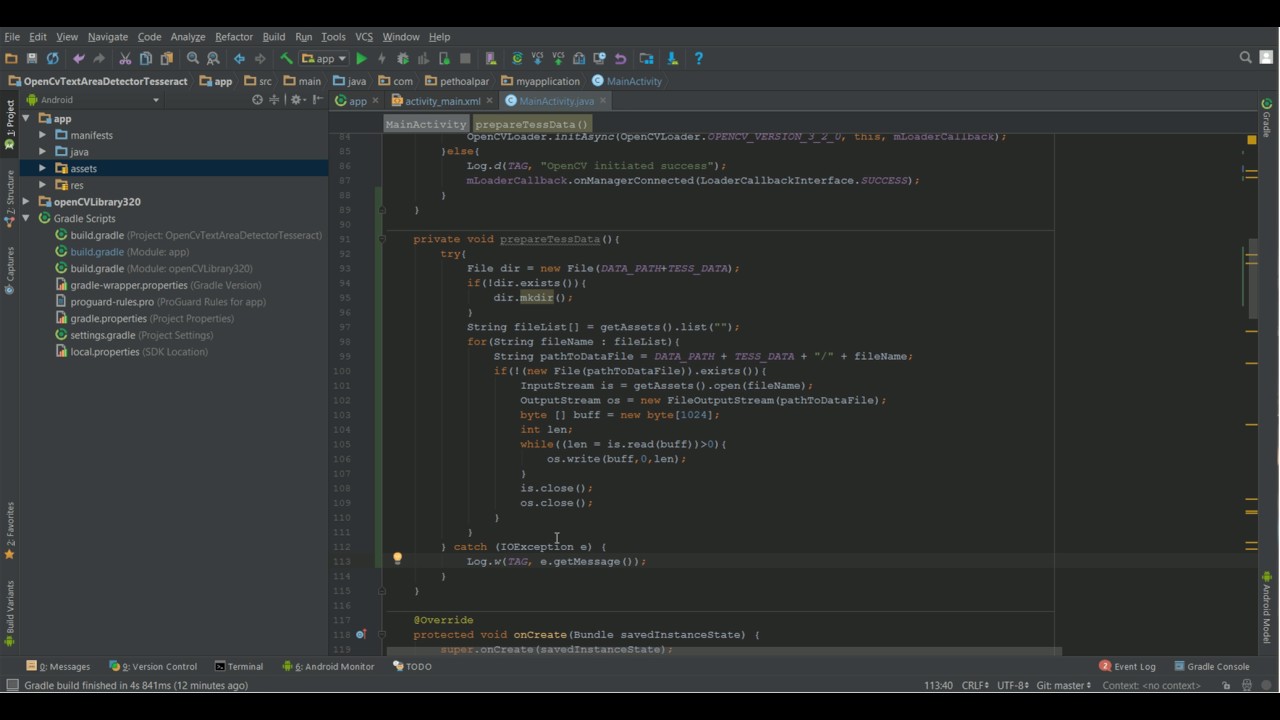This screenshot has width=1280, height=720.
Task: Click the Save All floppy icon
Action: [x=32, y=59]
